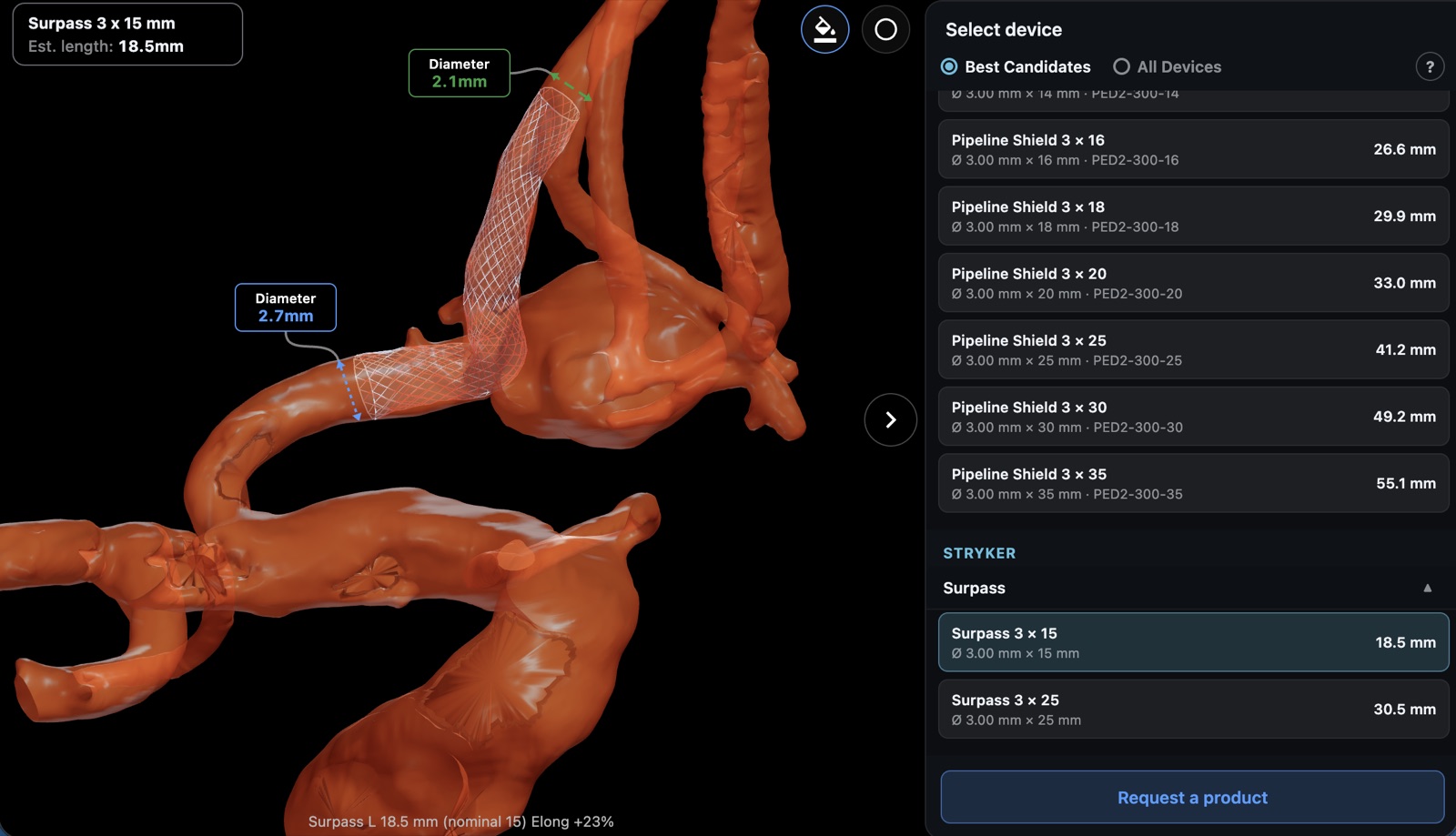Choose Pipeline Shield 3 × 25 device
Screen dimensions: 1456x836
coord(1193,349)
